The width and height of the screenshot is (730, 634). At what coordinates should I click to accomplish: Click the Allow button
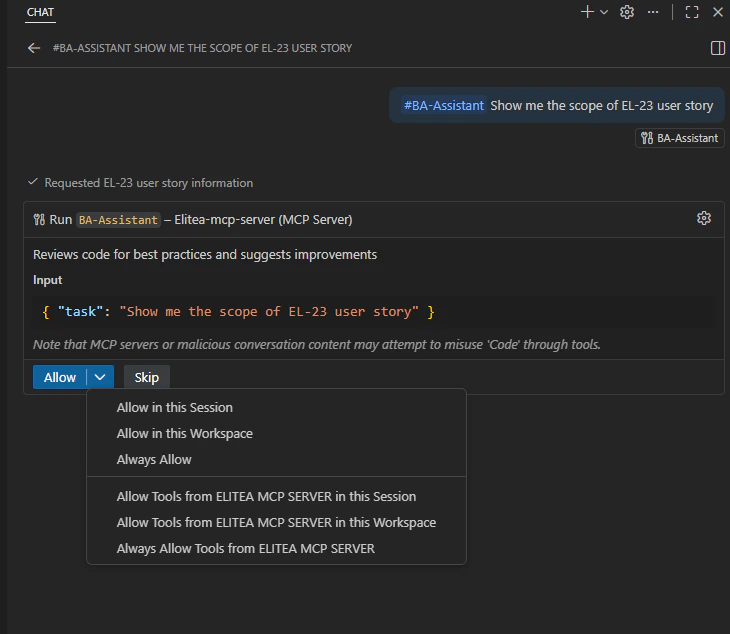click(60, 377)
